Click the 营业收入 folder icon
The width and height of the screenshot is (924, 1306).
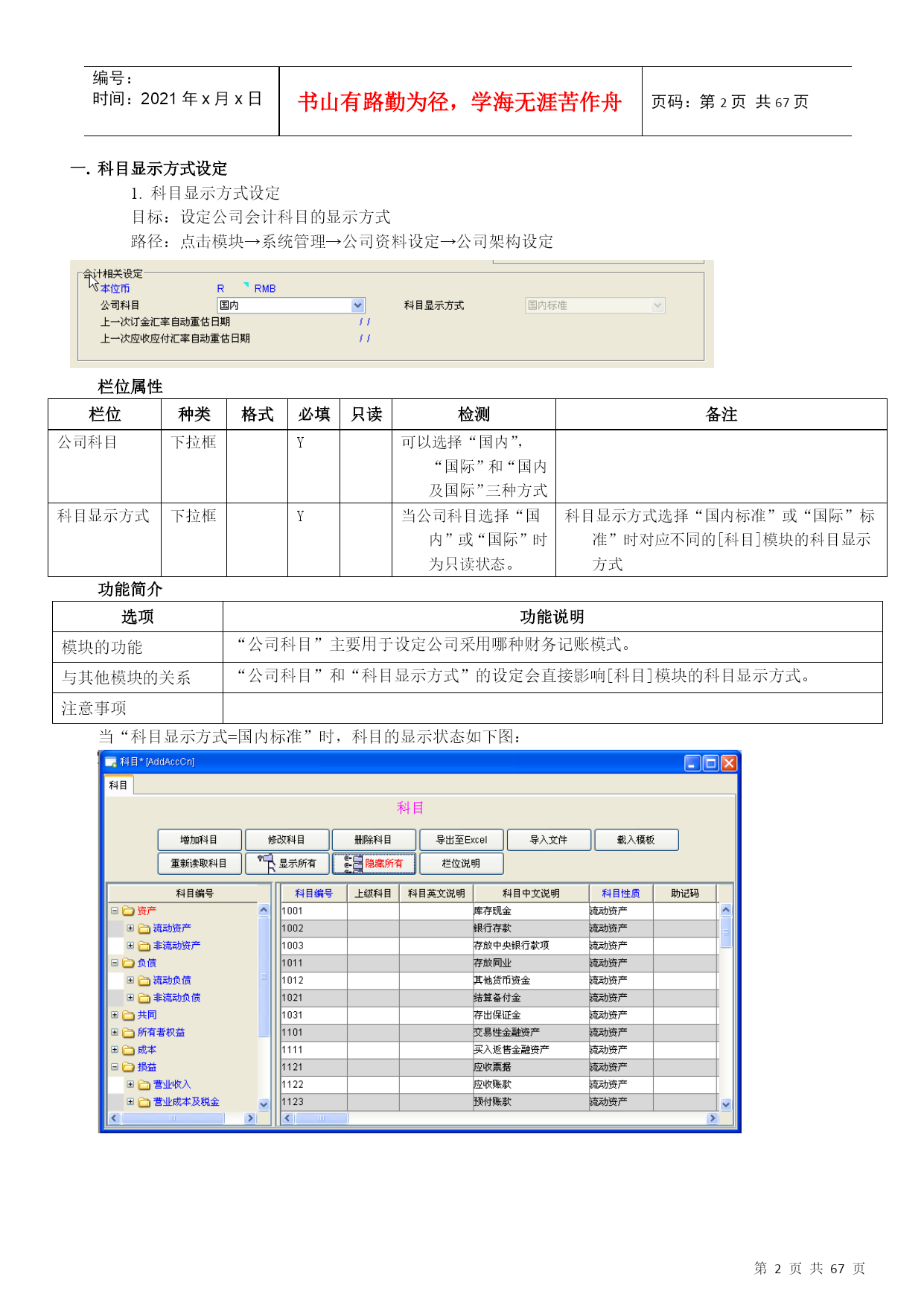click(x=144, y=1085)
